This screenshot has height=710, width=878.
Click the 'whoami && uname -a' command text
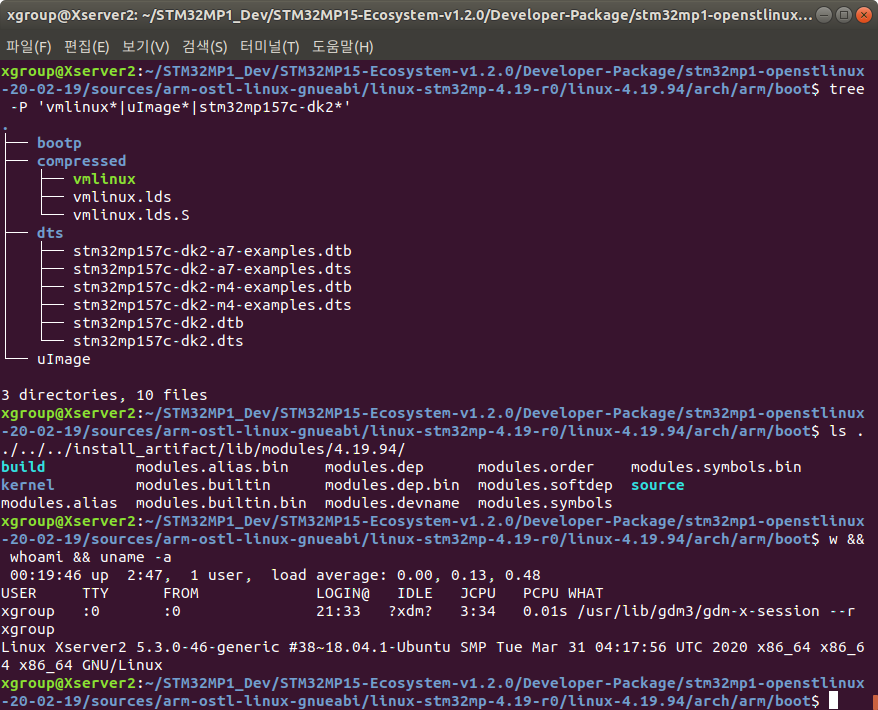pos(91,557)
